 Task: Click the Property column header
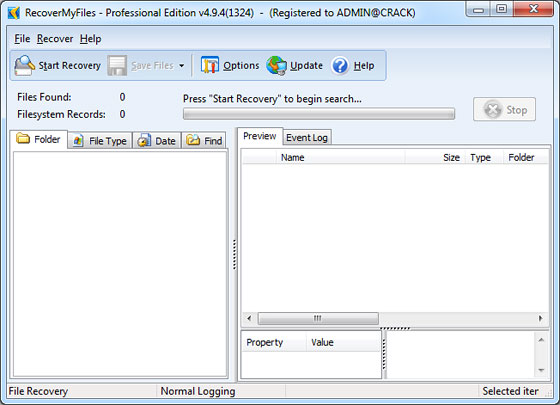click(274, 342)
